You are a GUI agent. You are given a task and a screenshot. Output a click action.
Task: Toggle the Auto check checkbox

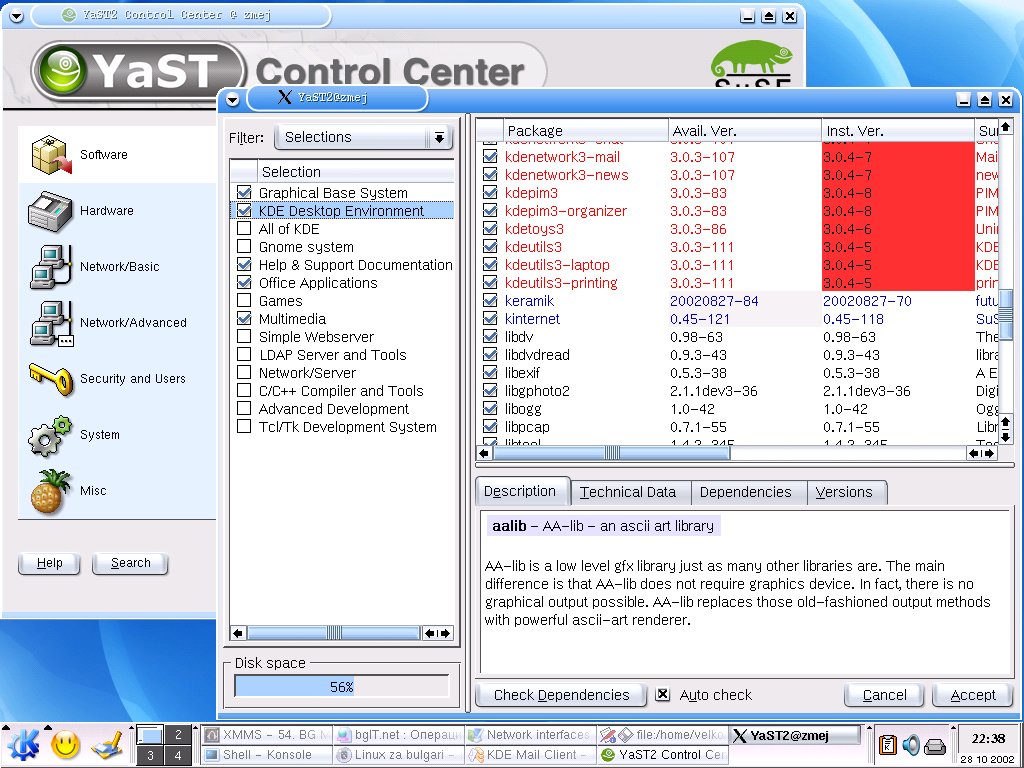[x=662, y=695]
